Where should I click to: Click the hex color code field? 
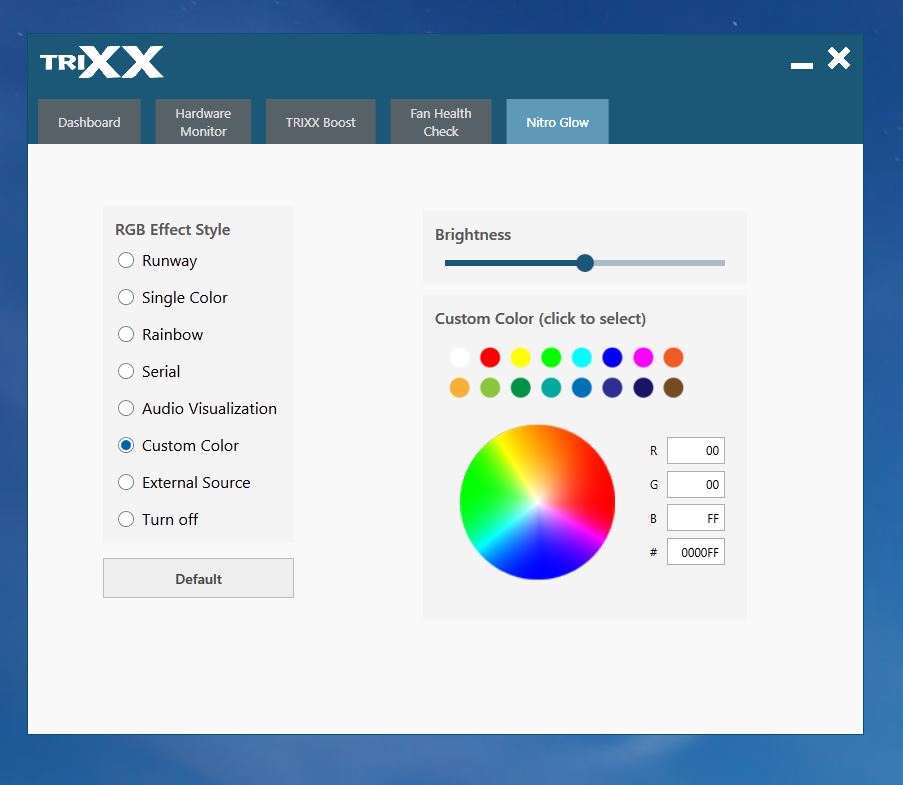click(696, 552)
